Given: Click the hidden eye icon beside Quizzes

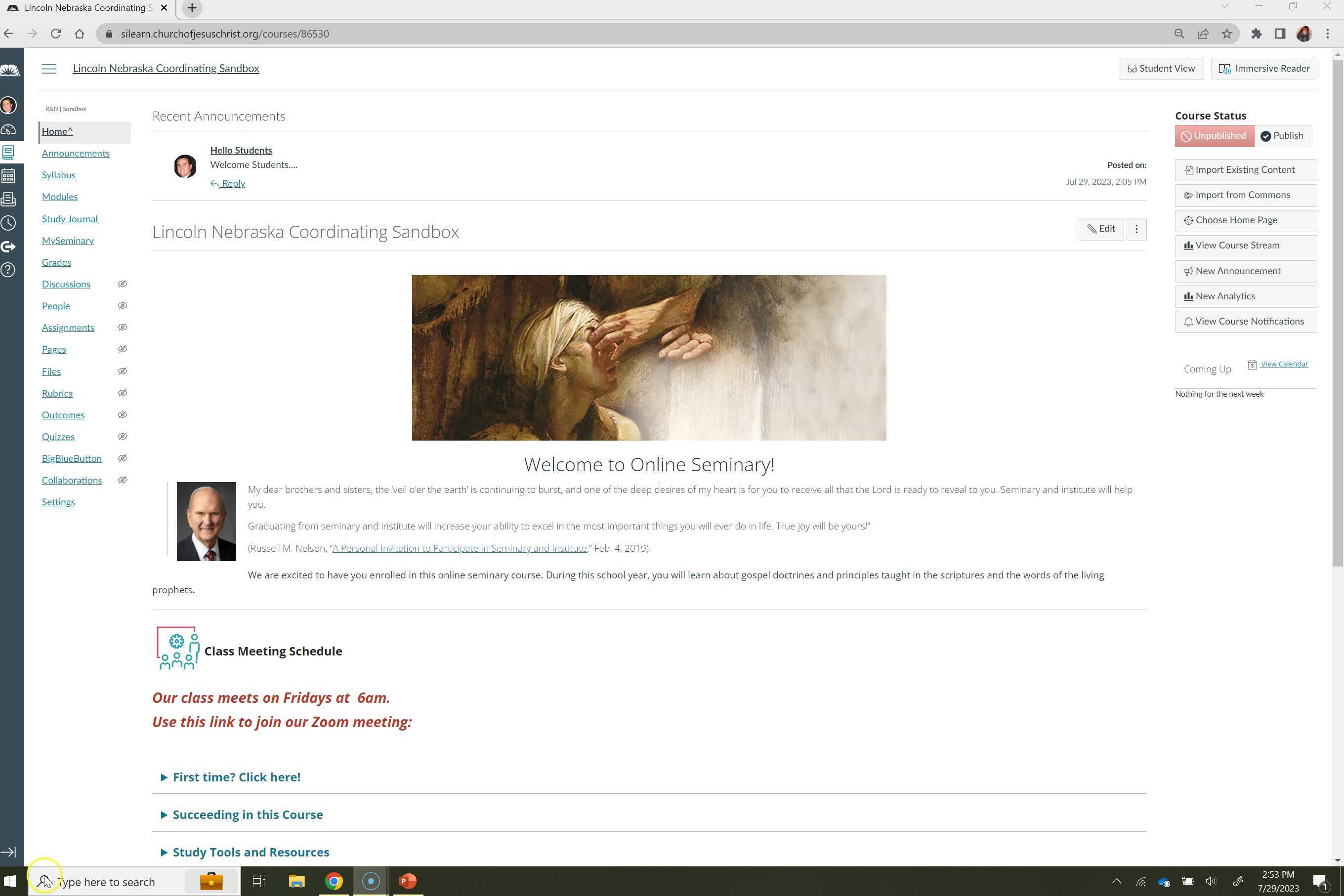Looking at the screenshot, I should tap(123, 437).
